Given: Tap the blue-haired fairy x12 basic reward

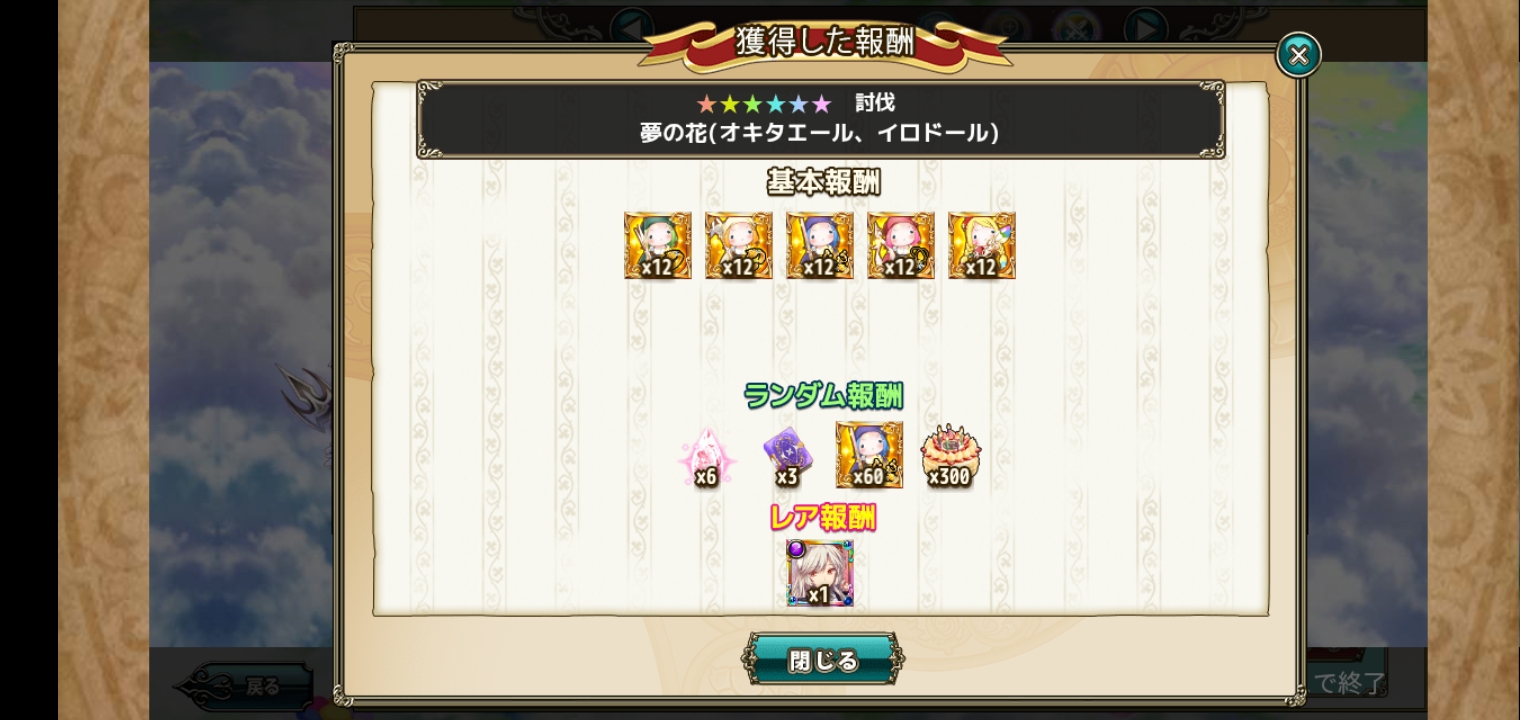Looking at the screenshot, I should pyautogui.click(x=820, y=245).
